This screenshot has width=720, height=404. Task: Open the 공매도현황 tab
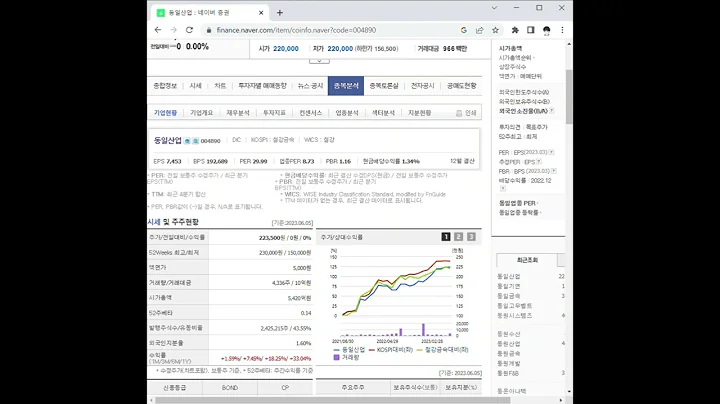[461, 86]
